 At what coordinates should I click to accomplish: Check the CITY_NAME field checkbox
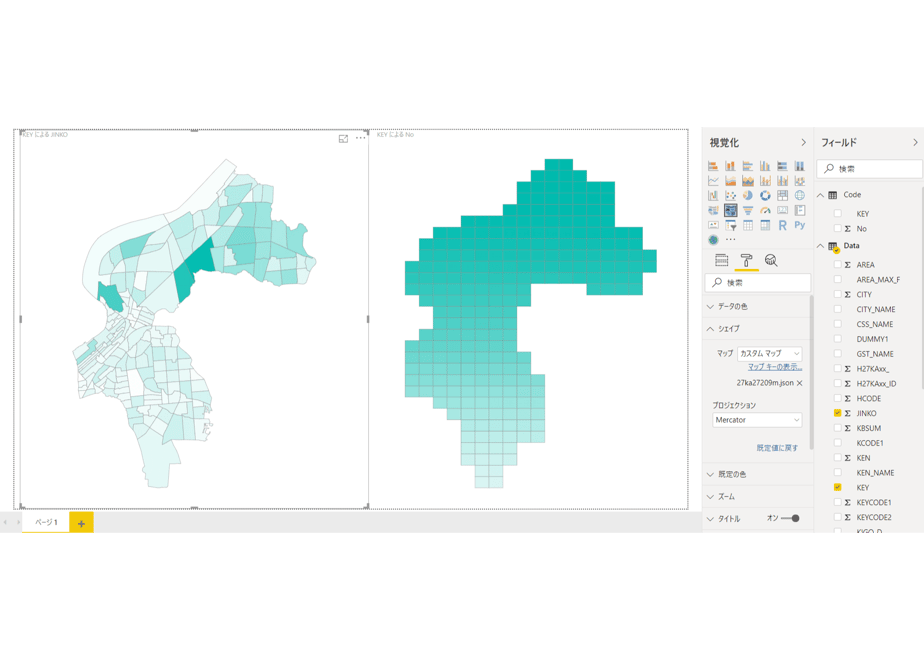(837, 309)
